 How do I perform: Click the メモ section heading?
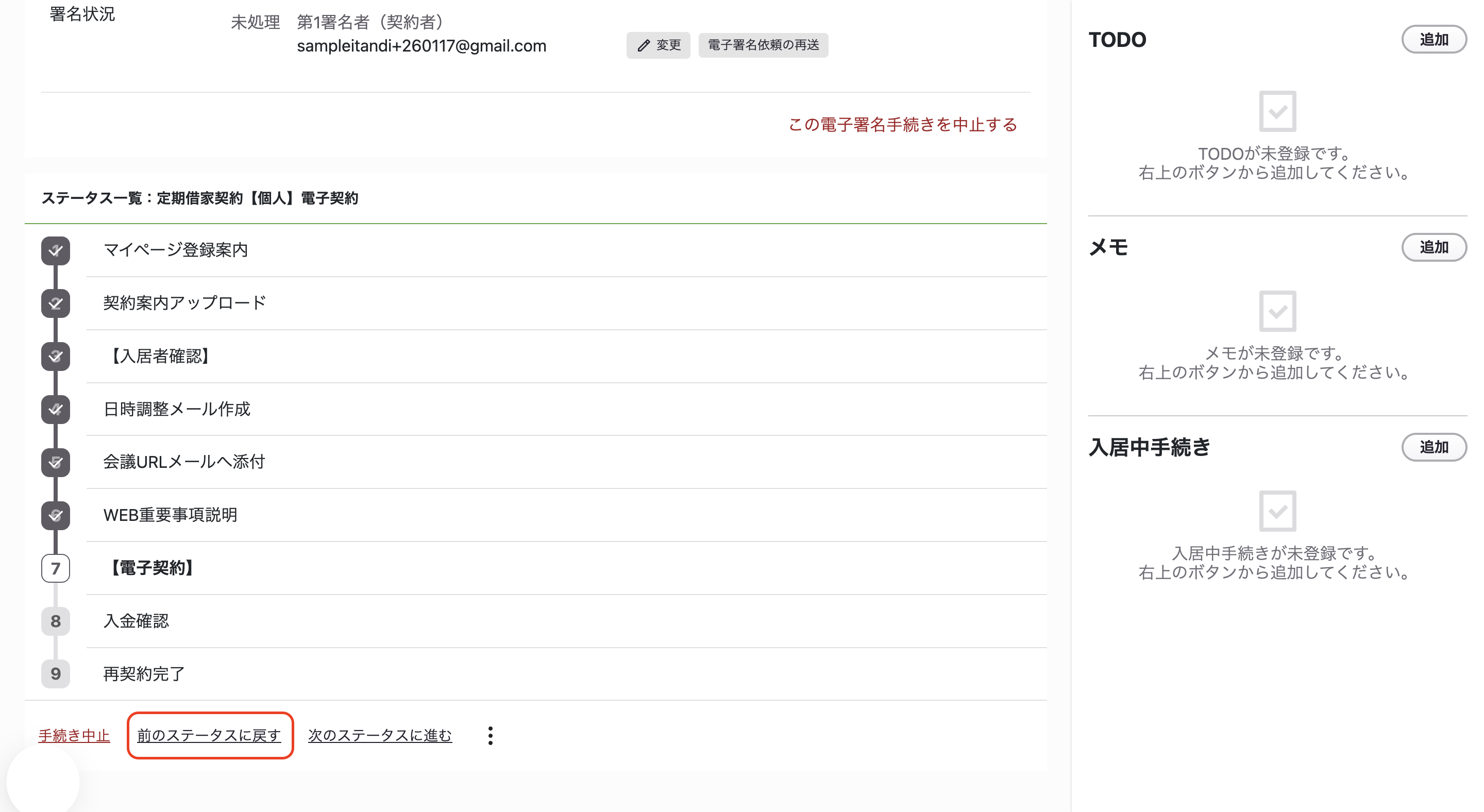point(1108,248)
